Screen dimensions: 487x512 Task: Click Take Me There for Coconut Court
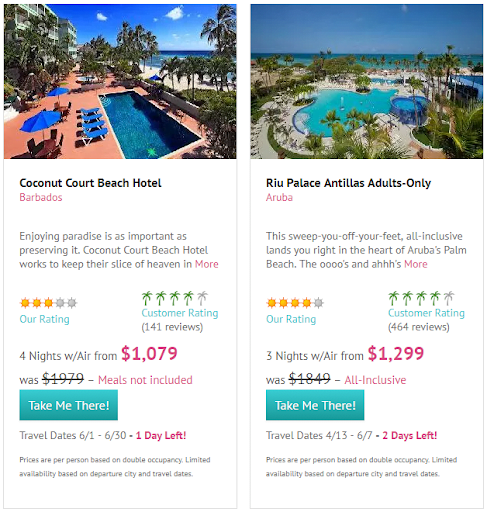[69, 405]
